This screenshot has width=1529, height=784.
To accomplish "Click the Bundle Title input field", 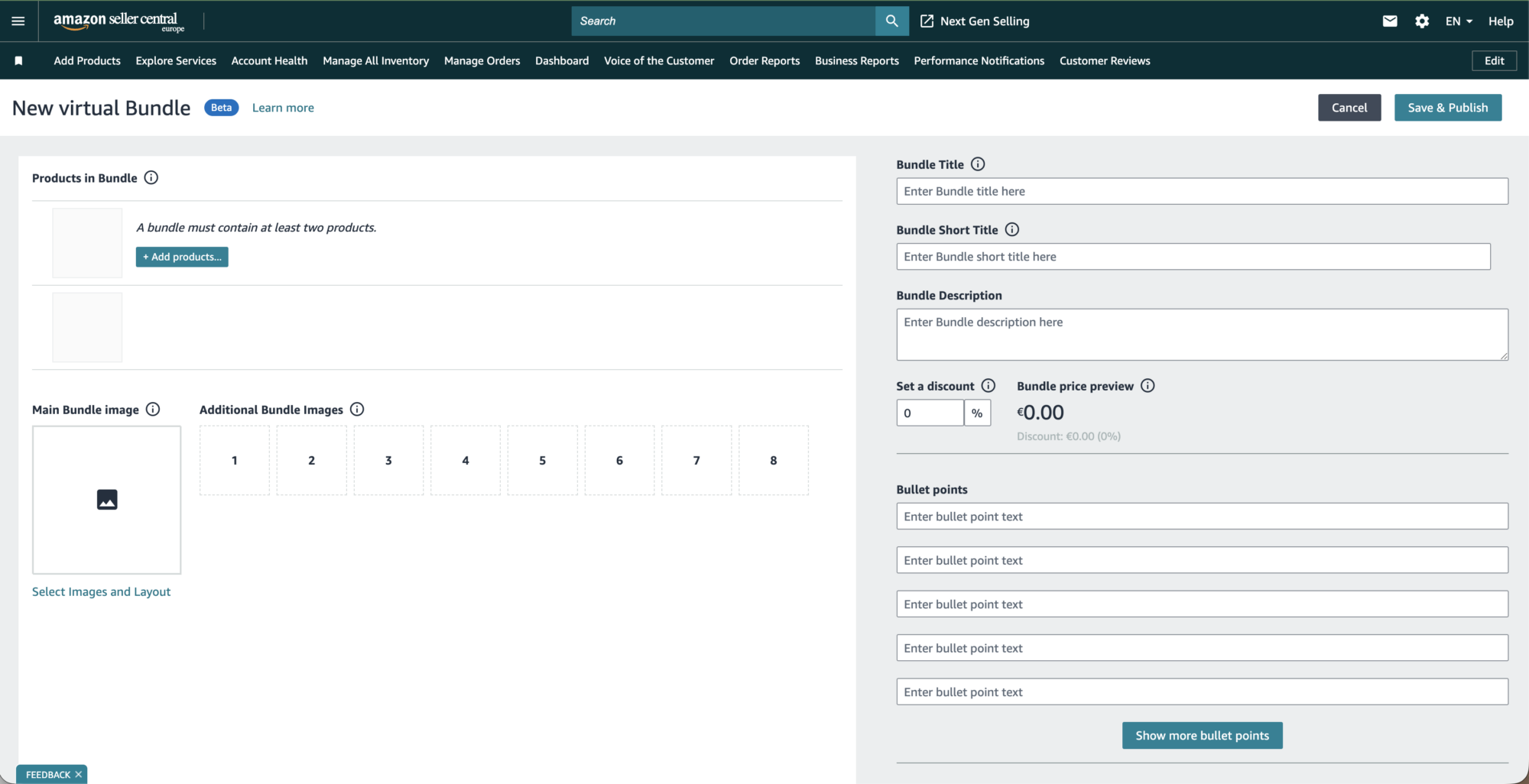I will pos(1202,191).
